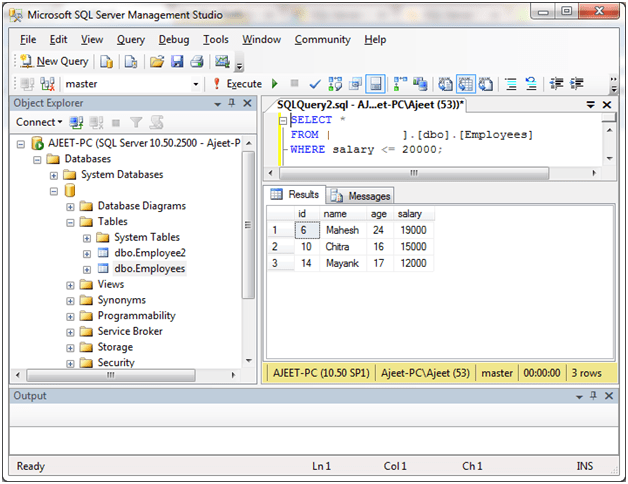Click the Execute query button

pos(237,84)
